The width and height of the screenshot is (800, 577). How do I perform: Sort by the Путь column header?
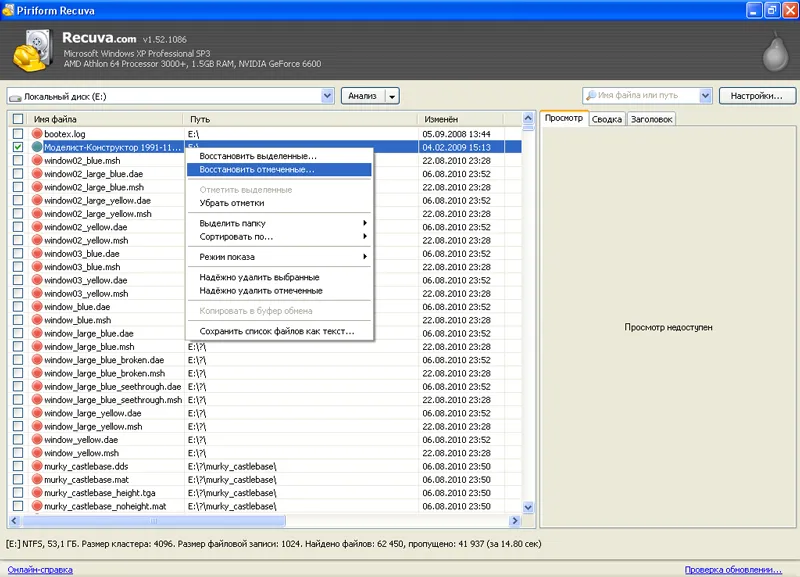pos(301,119)
